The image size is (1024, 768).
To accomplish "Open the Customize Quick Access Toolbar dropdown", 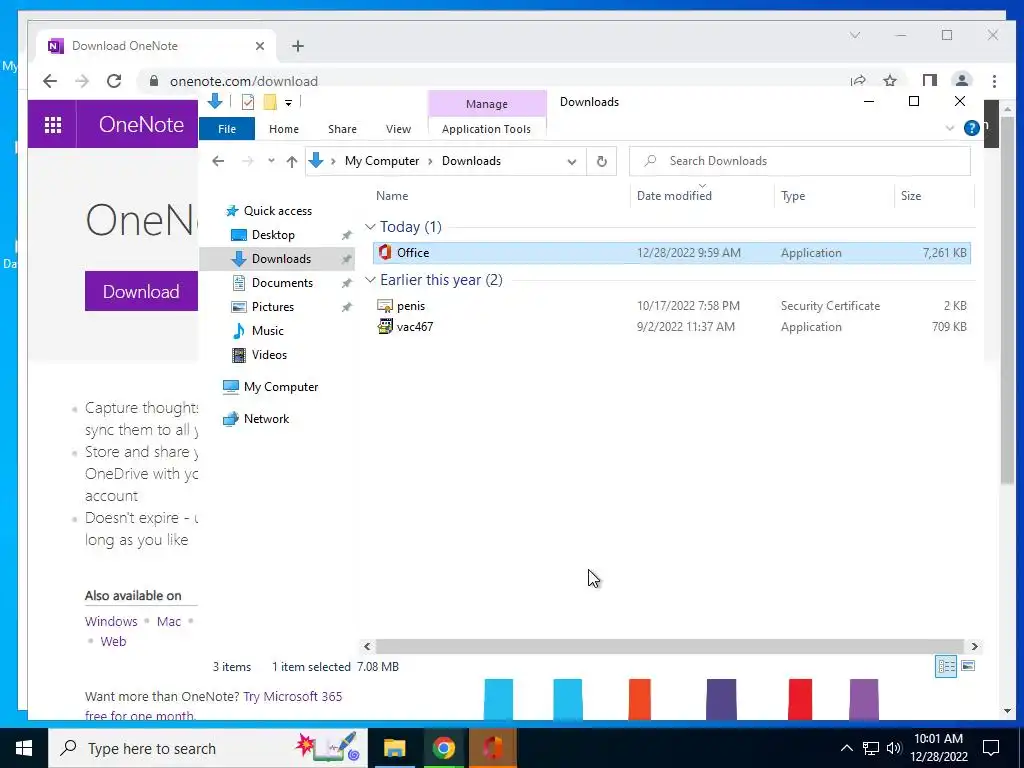I will click(288, 103).
